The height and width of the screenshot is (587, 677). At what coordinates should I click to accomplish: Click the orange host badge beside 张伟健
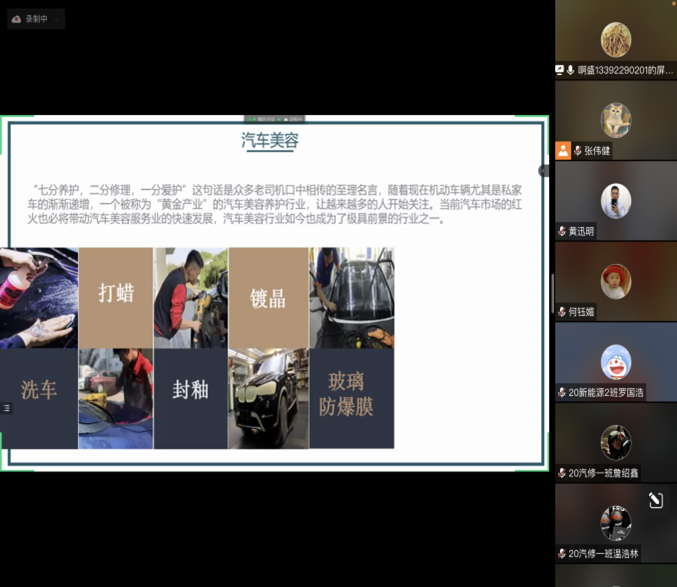click(x=563, y=151)
